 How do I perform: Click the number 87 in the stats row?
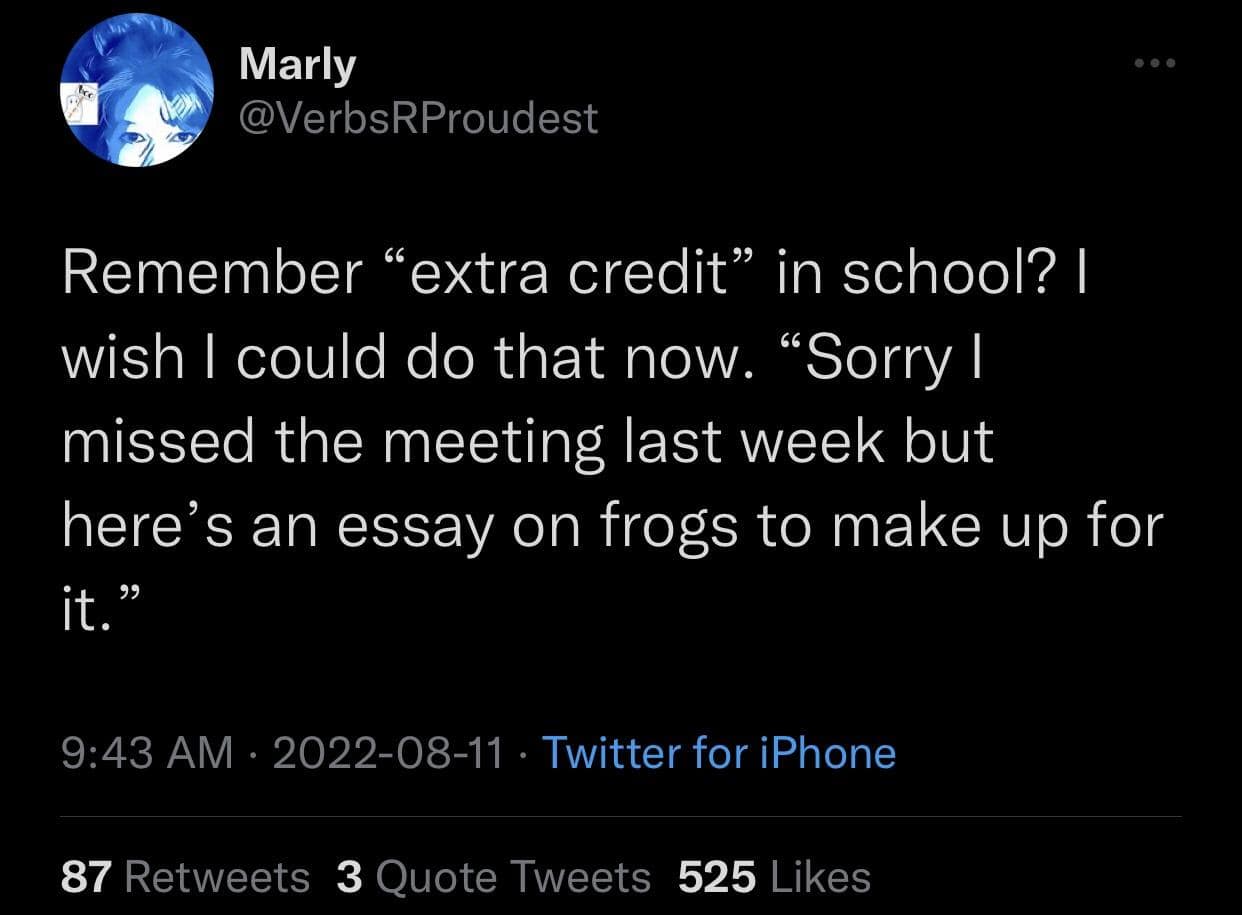pyautogui.click(x=86, y=877)
